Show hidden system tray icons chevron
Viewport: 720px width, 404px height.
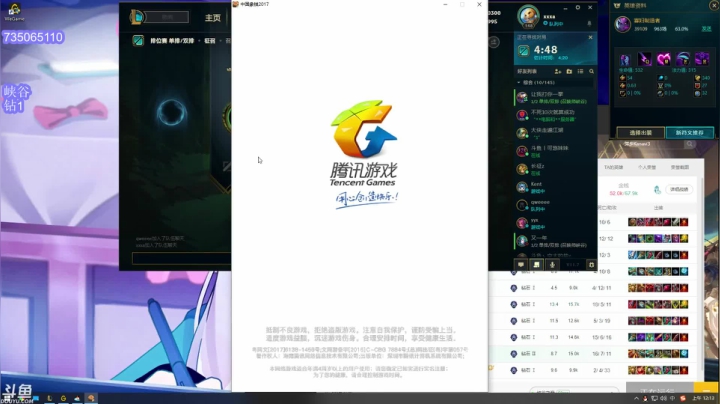pos(636,398)
